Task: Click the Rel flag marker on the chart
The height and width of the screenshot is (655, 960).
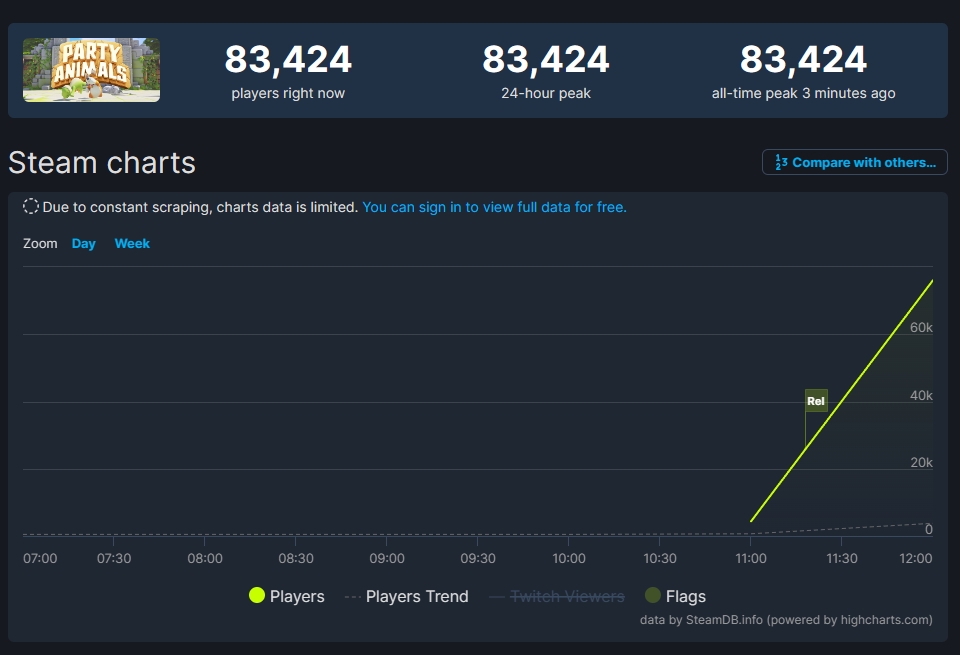Action: pyautogui.click(x=816, y=401)
